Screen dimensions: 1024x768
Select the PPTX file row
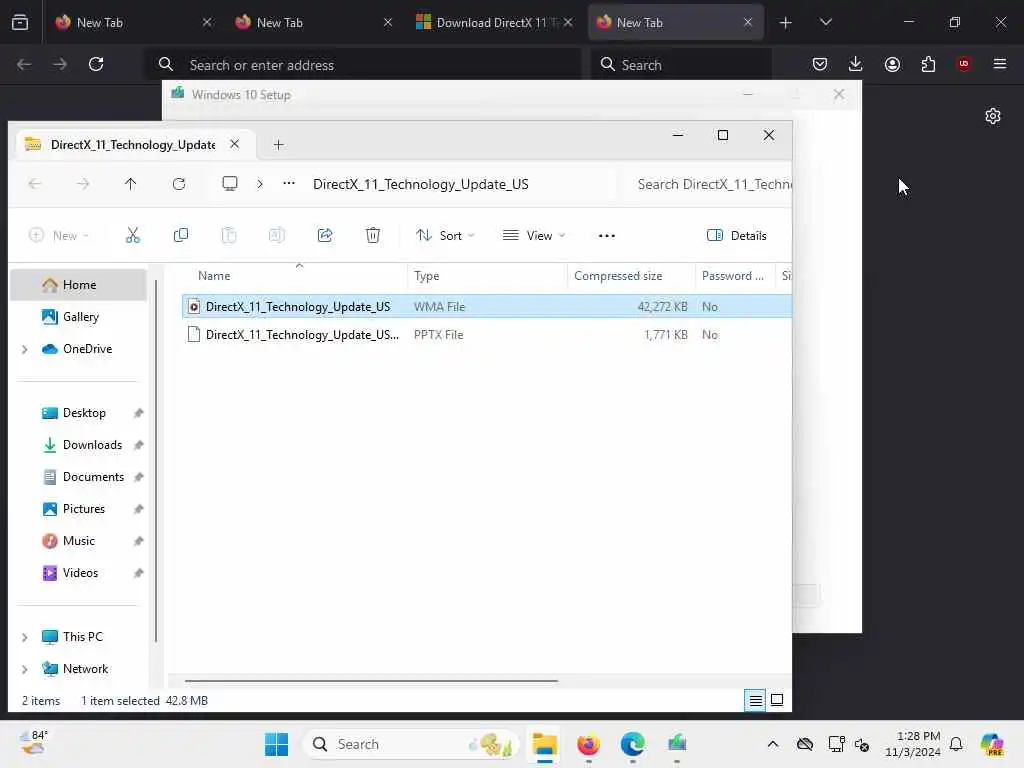pyautogui.click(x=487, y=334)
